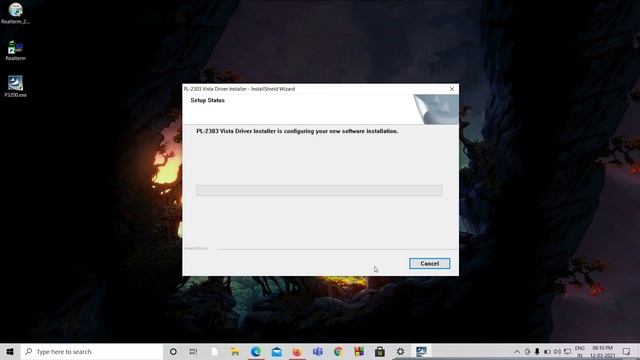This screenshot has width=640, height=360.
Task: Cancel the PL-2303 driver installation
Action: (429, 264)
